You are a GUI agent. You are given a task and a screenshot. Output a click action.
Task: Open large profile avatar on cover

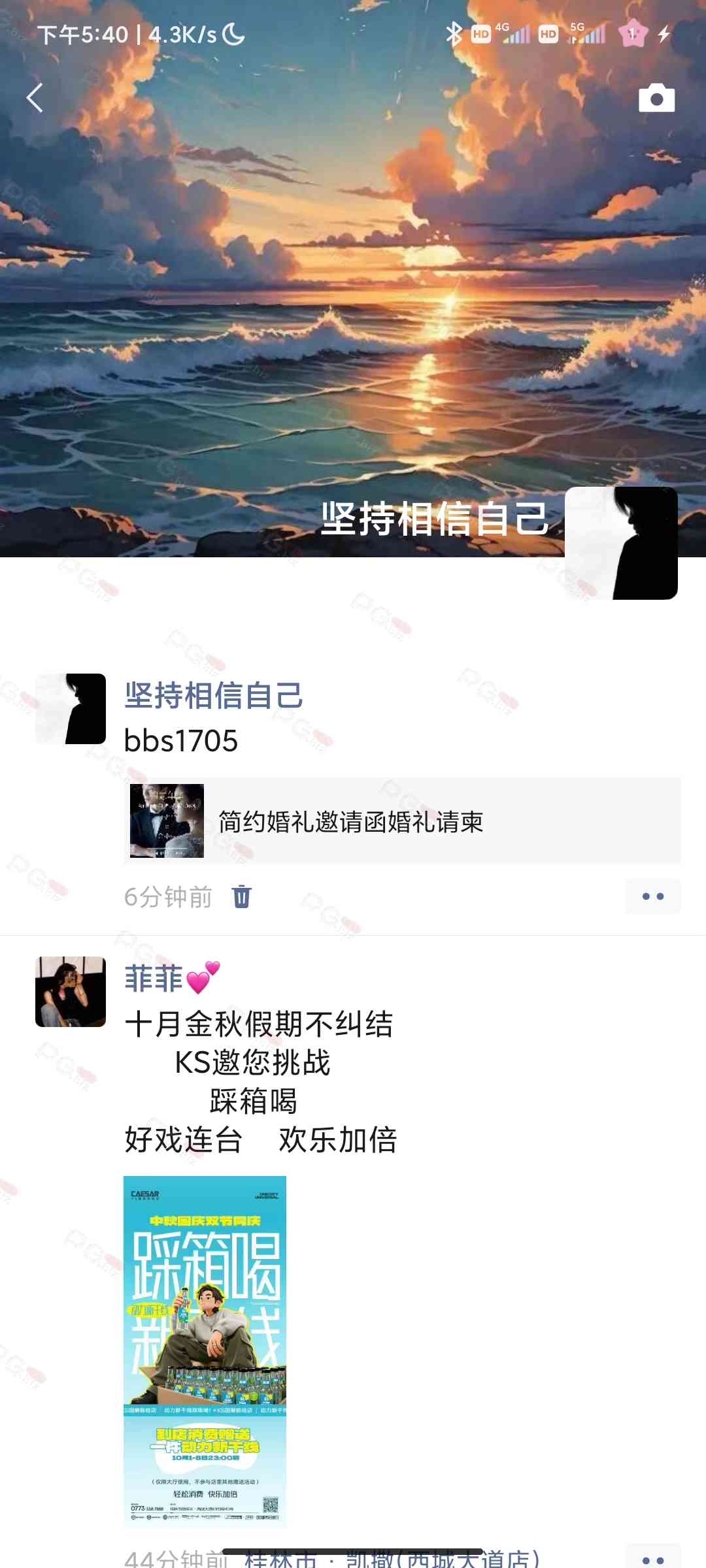(621, 543)
